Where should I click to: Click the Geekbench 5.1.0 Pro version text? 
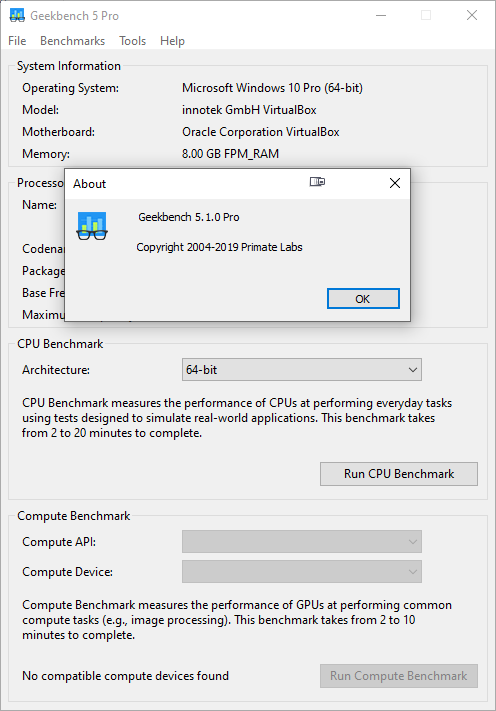189,217
